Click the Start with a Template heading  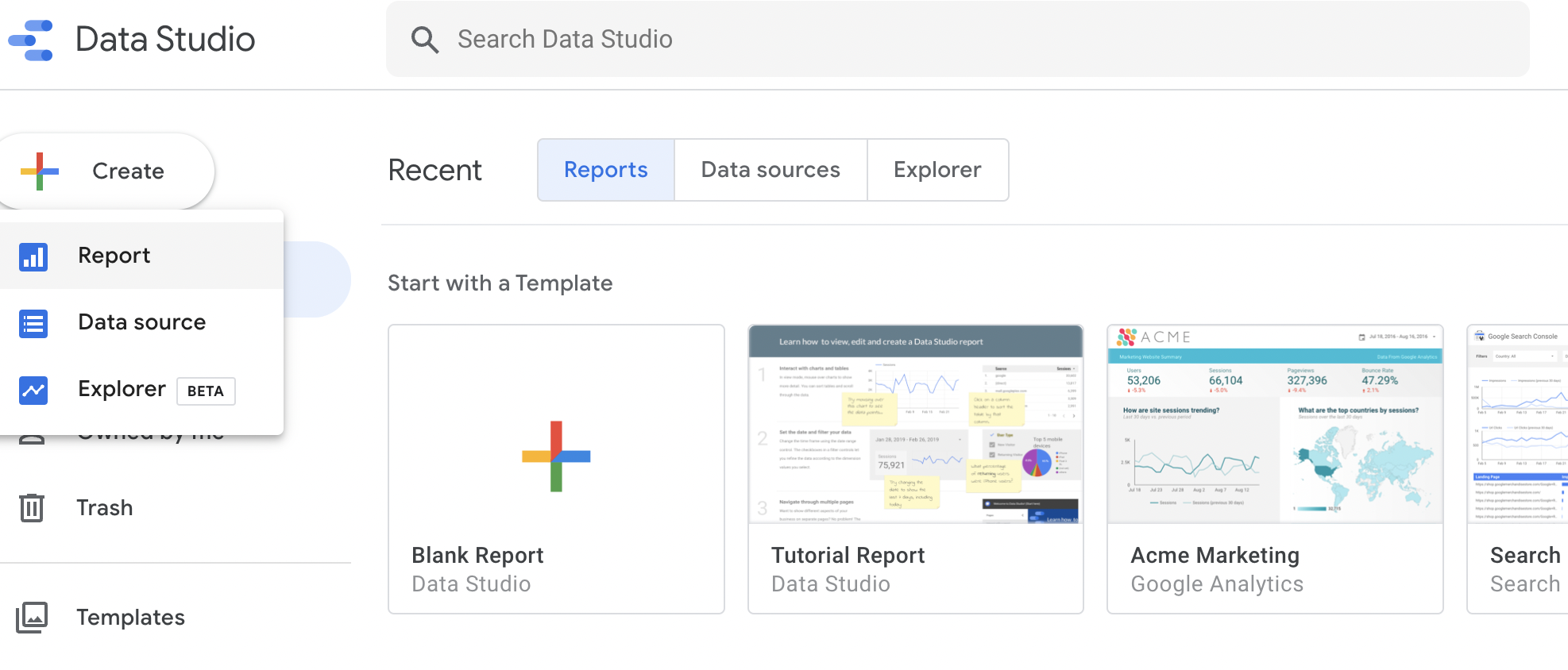click(500, 283)
